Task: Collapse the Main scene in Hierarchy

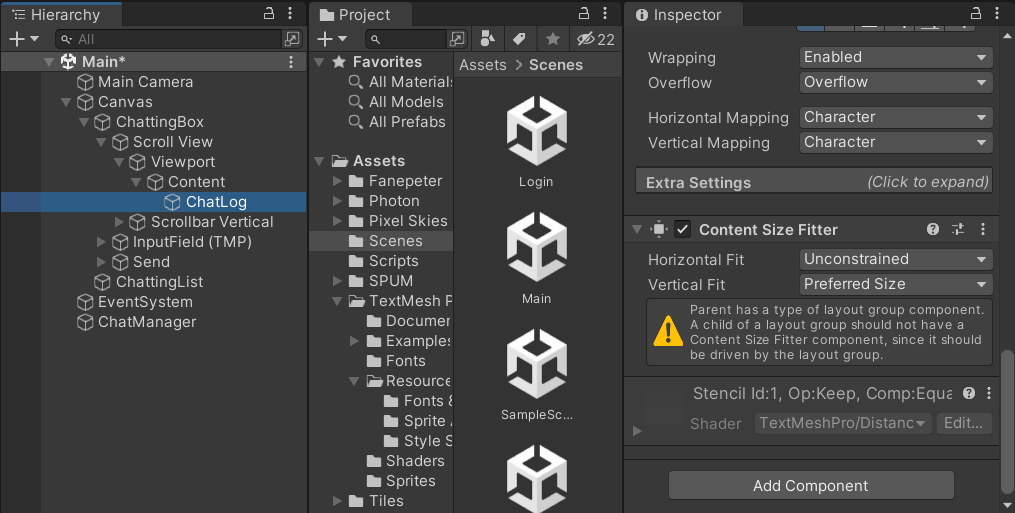Action: click(x=49, y=62)
